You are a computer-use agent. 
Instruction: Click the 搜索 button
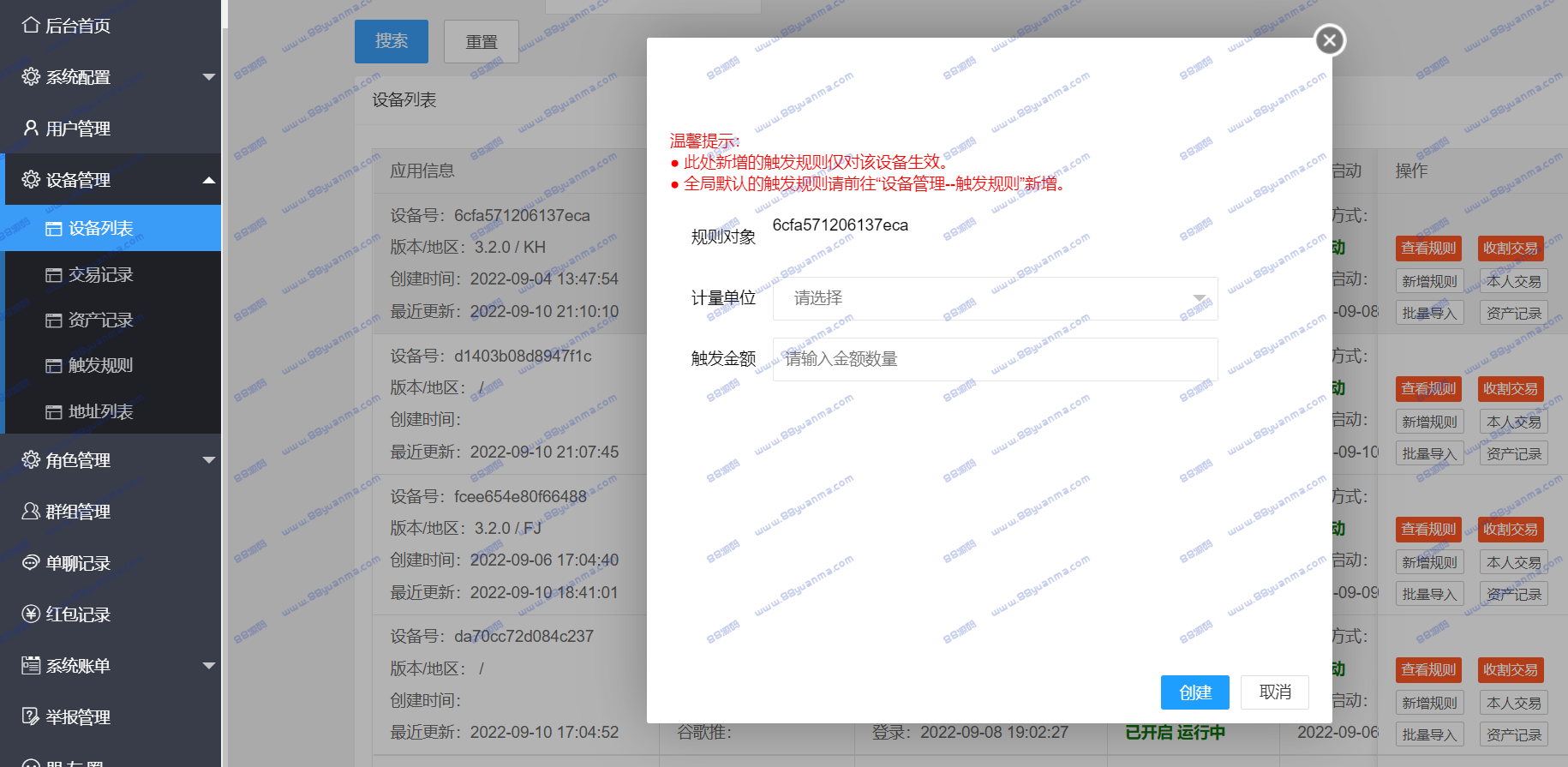392,41
